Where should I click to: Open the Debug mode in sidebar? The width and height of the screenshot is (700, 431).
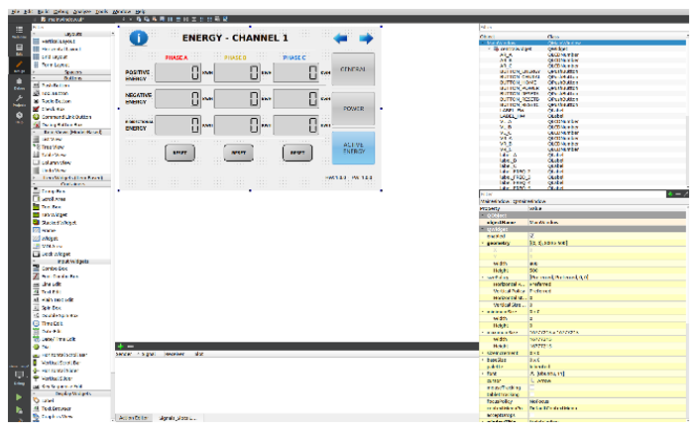coord(18,83)
